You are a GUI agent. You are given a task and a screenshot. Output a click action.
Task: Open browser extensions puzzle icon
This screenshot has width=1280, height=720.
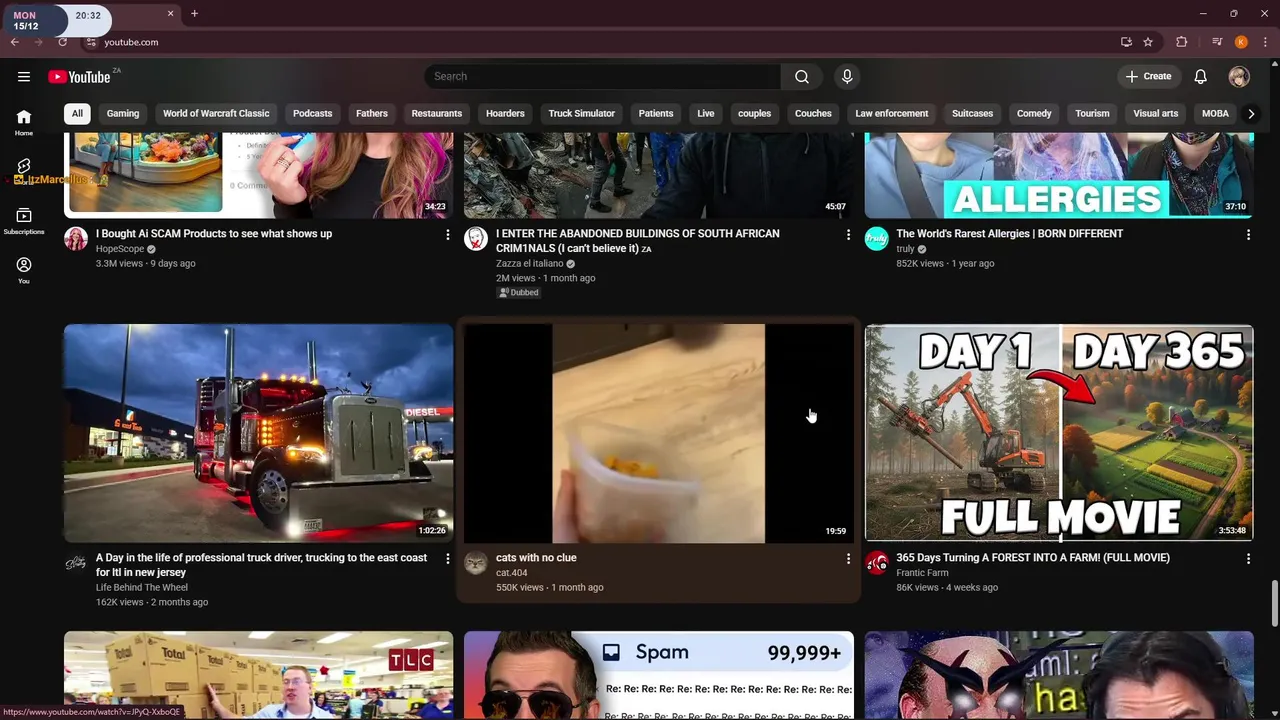[x=1182, y=42]
